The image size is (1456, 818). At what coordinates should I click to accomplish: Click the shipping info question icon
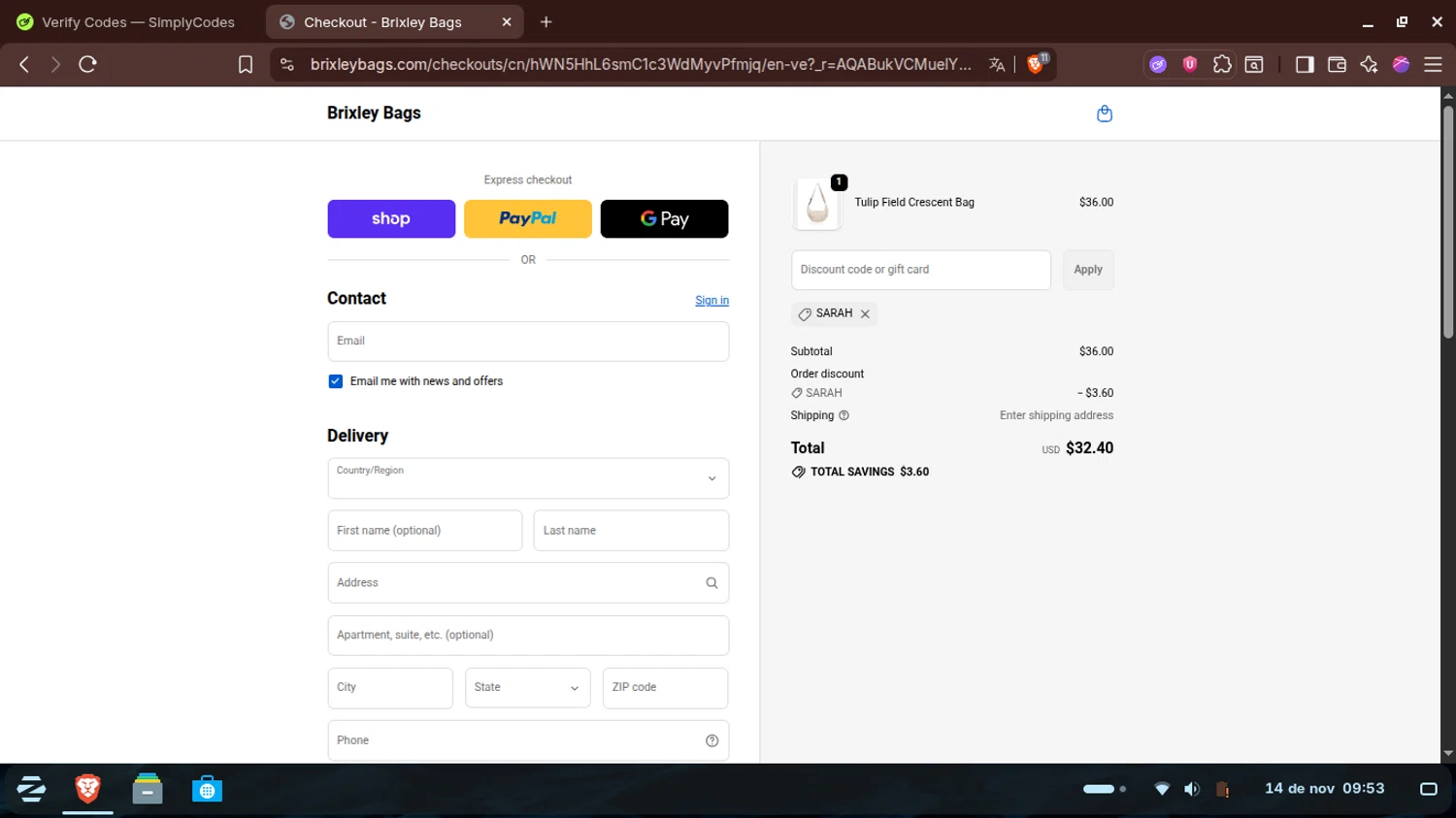pos(844,415)
